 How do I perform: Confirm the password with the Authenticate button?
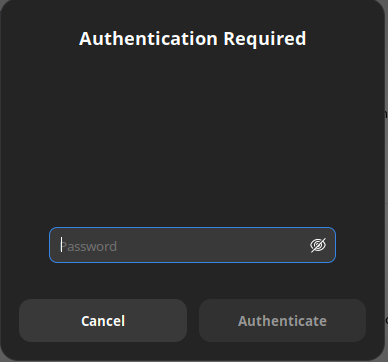(x=282, y=320)
